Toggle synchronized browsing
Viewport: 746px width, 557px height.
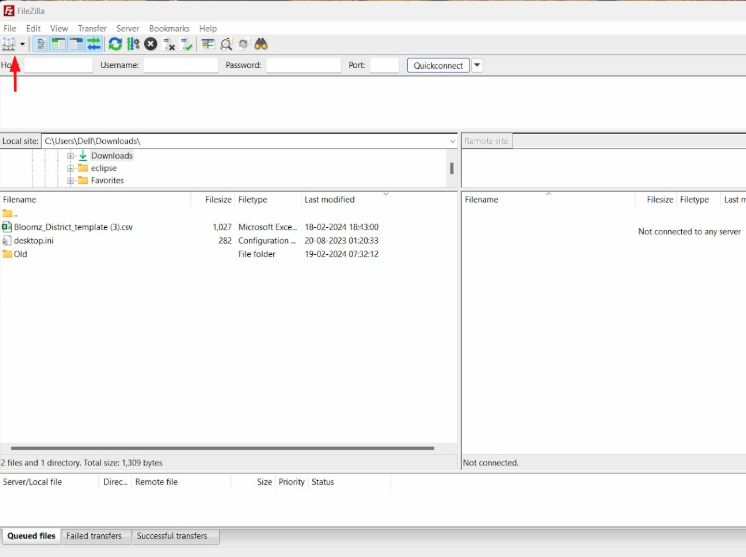click(243, 45)
